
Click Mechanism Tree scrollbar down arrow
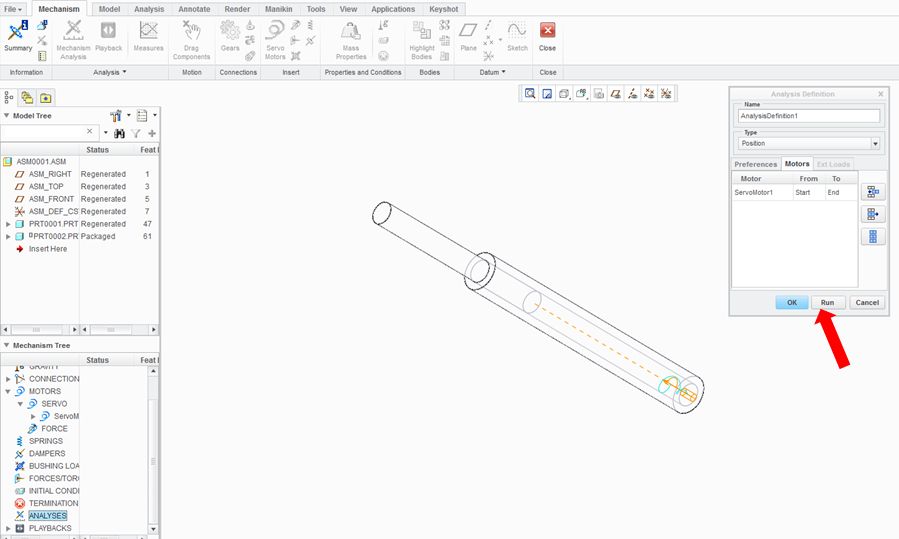tap(153, 529)
